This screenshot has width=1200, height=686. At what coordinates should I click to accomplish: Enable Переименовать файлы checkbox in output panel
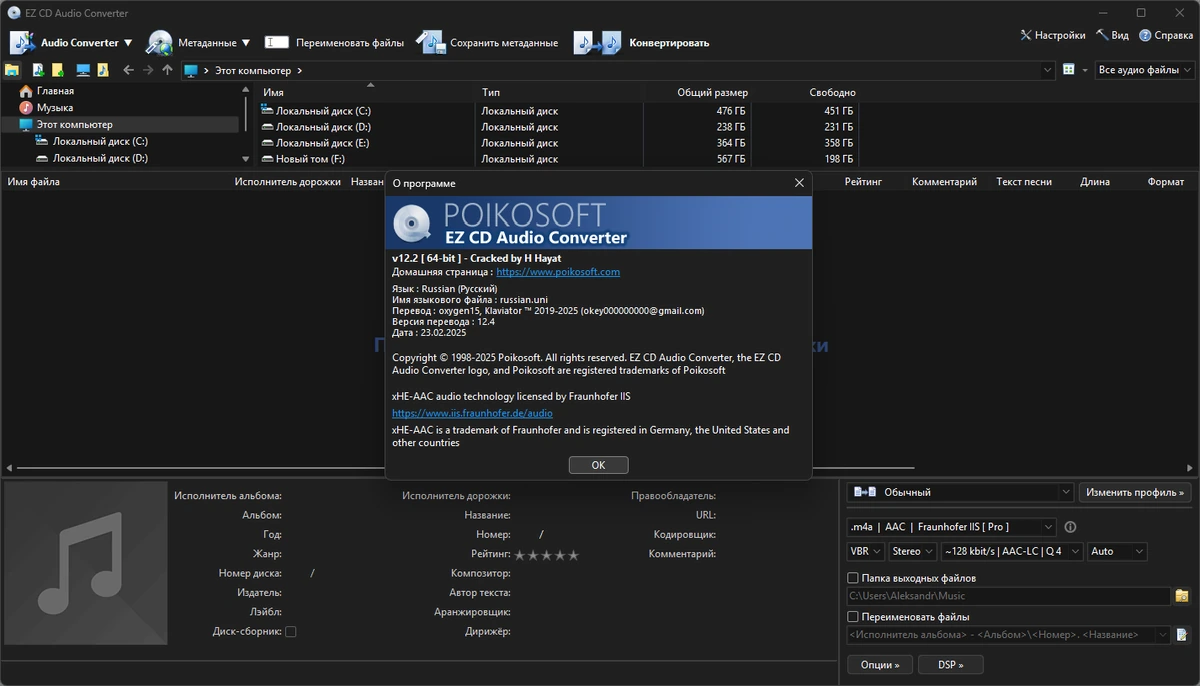[x=853, y=617]
